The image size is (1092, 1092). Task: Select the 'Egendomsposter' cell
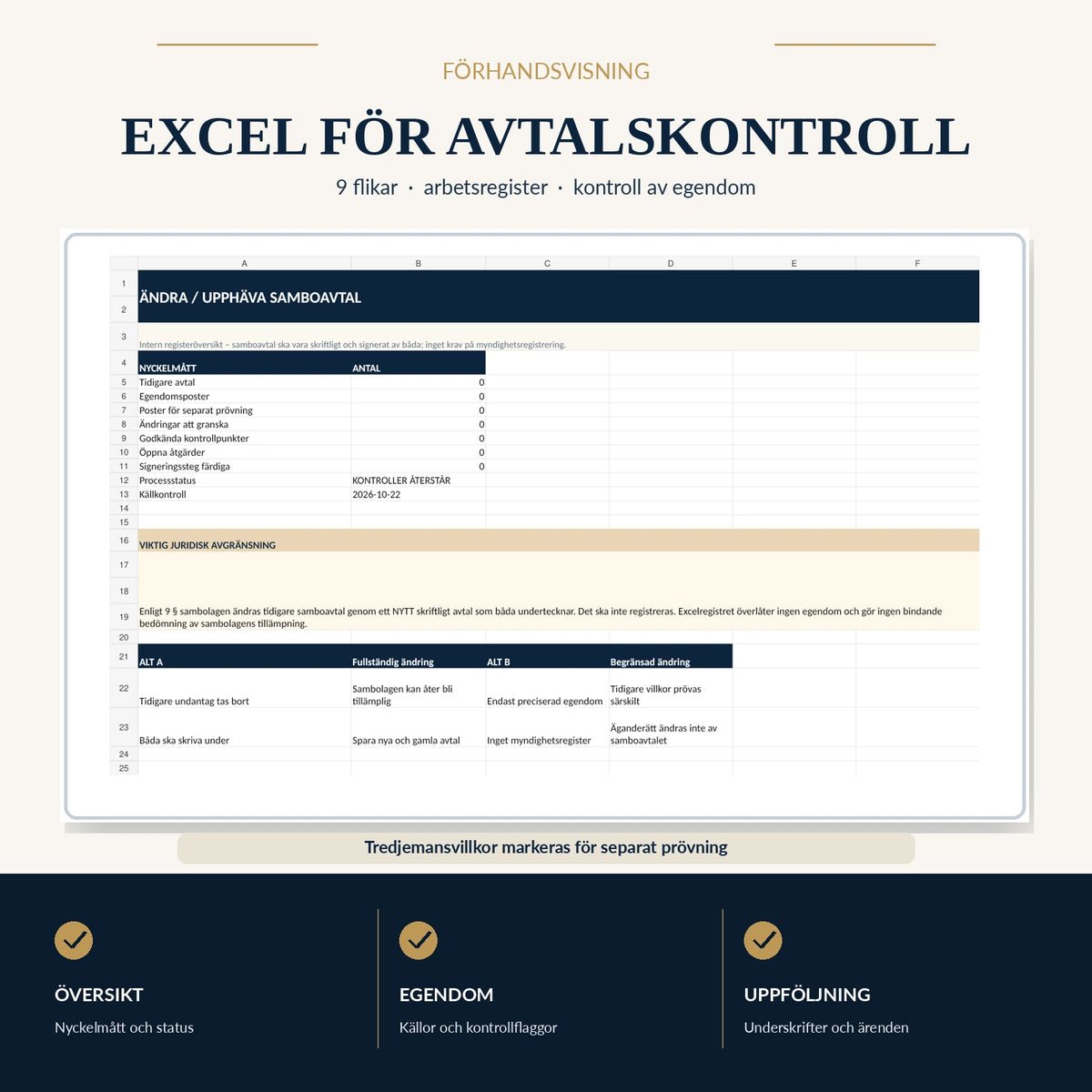[244, 397]
